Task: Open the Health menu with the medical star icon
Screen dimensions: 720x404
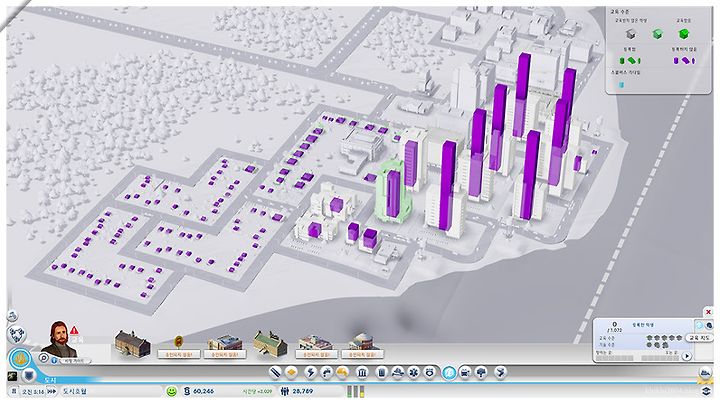Action: pyautogui.click(x=414, y=372)
